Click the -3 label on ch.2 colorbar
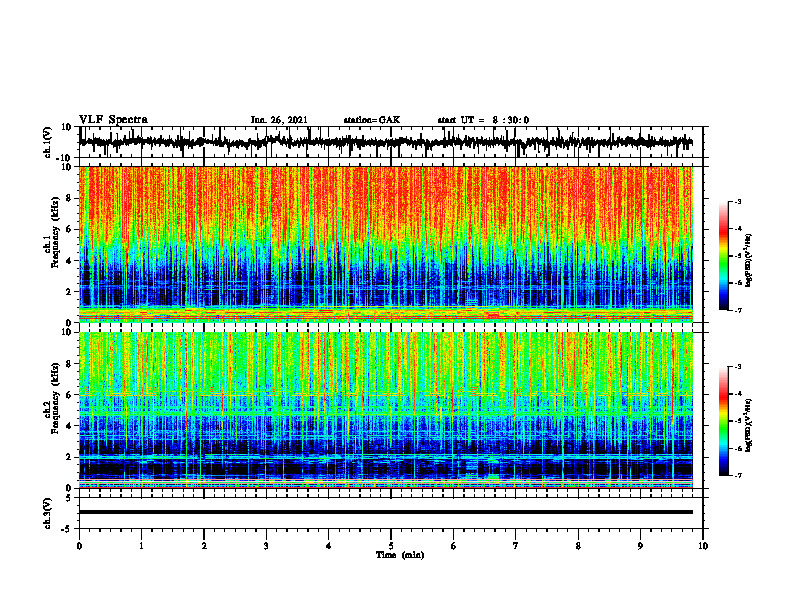792x612 pixels. (738, 367)
